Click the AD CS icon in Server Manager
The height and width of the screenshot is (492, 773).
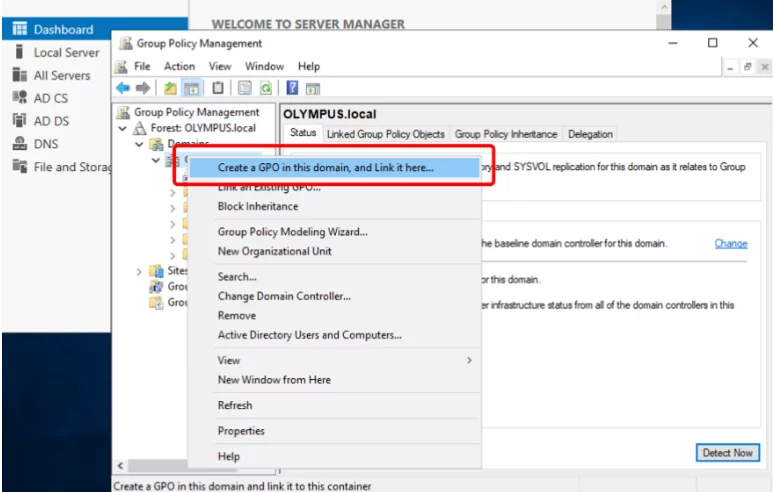coord(20,97)
